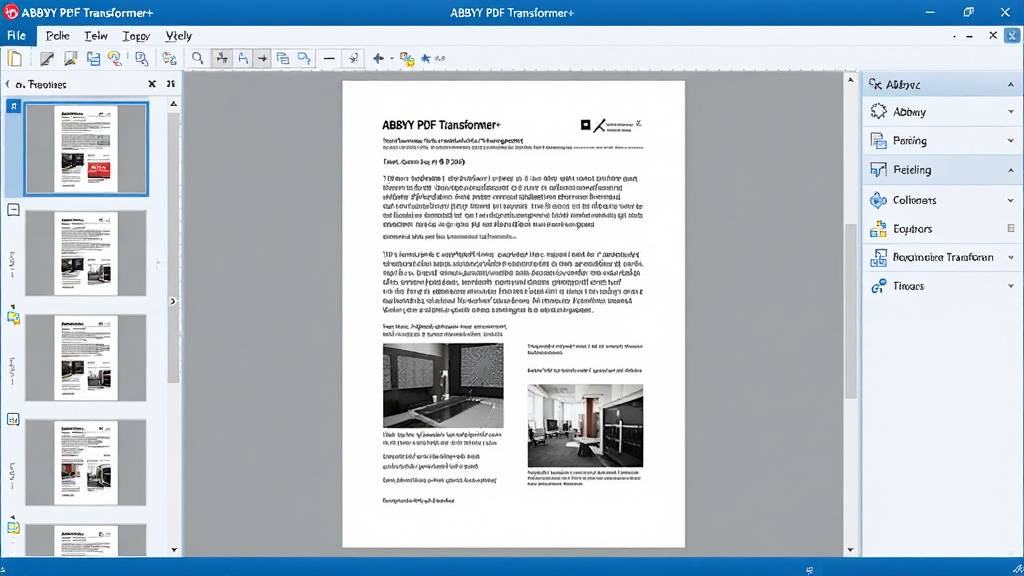Click the sidebar icon beside fourth thumbnail
This screenshot has width=1024, height=576.
click(13, 419)
